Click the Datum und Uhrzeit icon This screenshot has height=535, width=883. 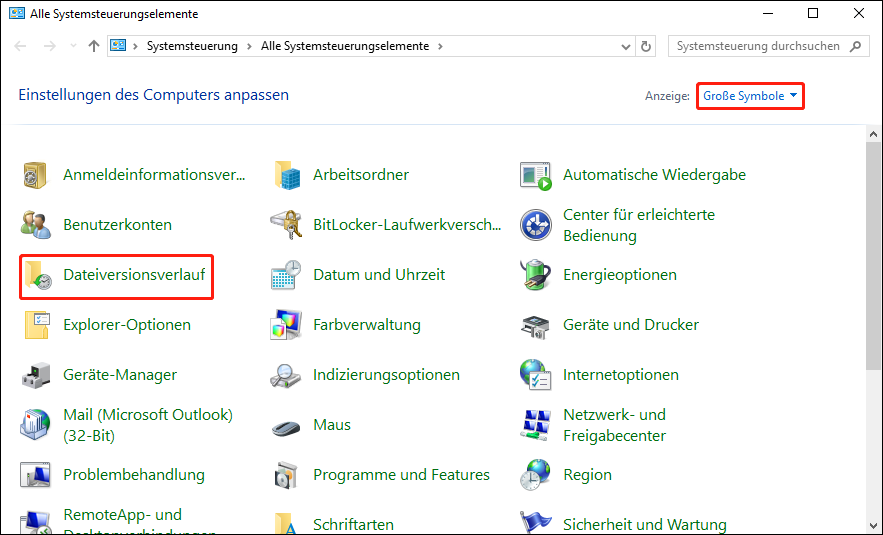point(287,275)
